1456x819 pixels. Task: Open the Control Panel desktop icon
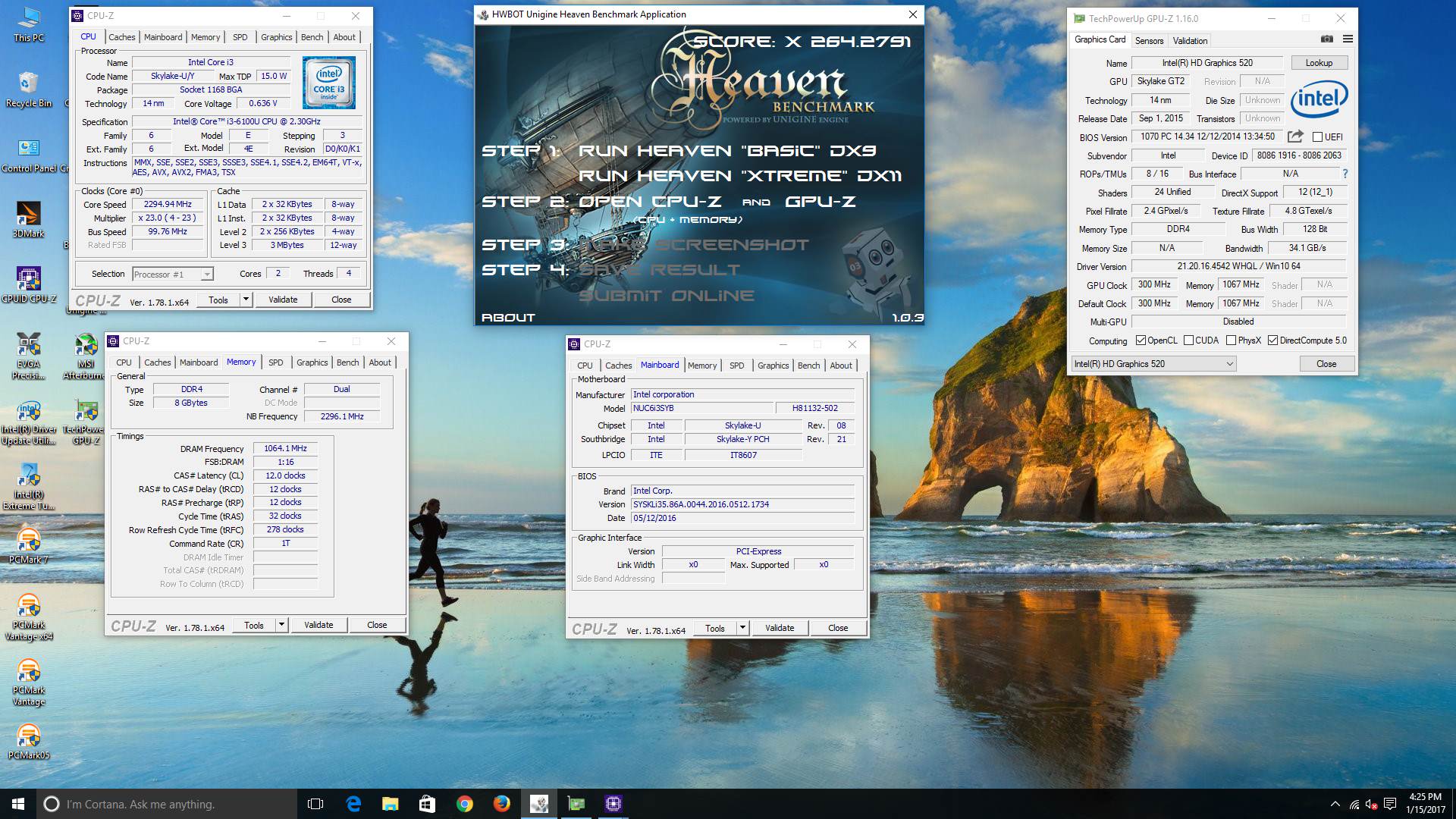30,155
